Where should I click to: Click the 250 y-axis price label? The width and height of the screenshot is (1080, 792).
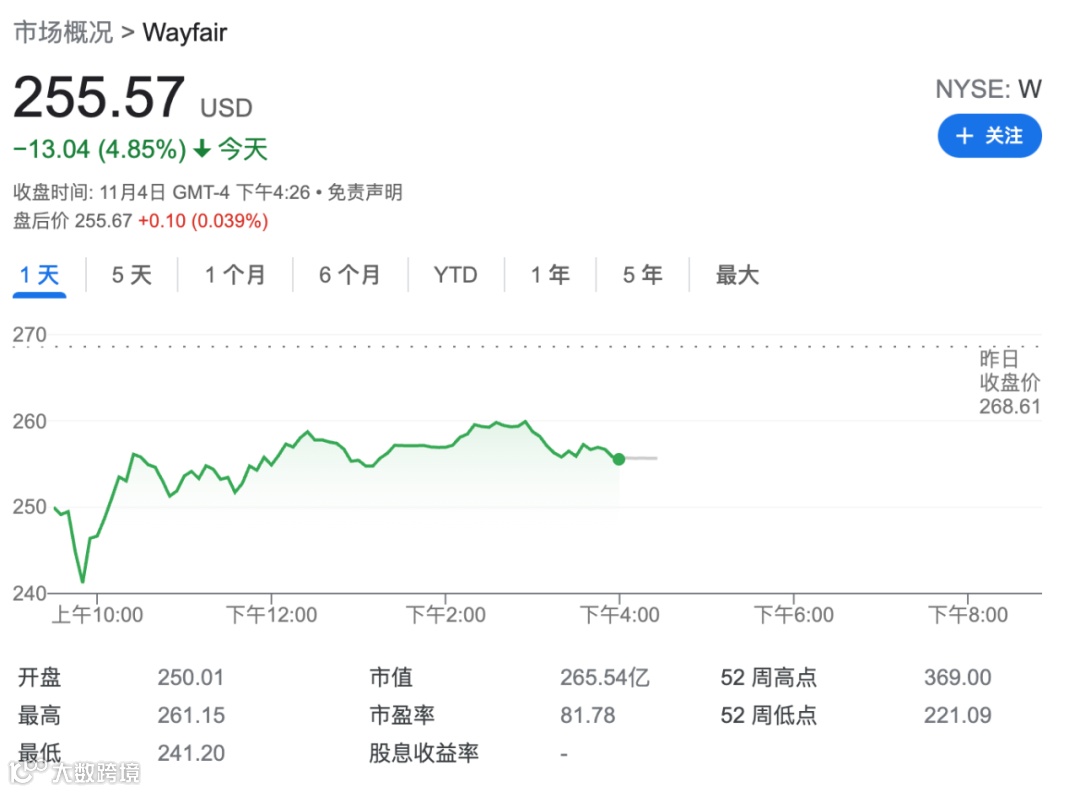tap(30, 507)
